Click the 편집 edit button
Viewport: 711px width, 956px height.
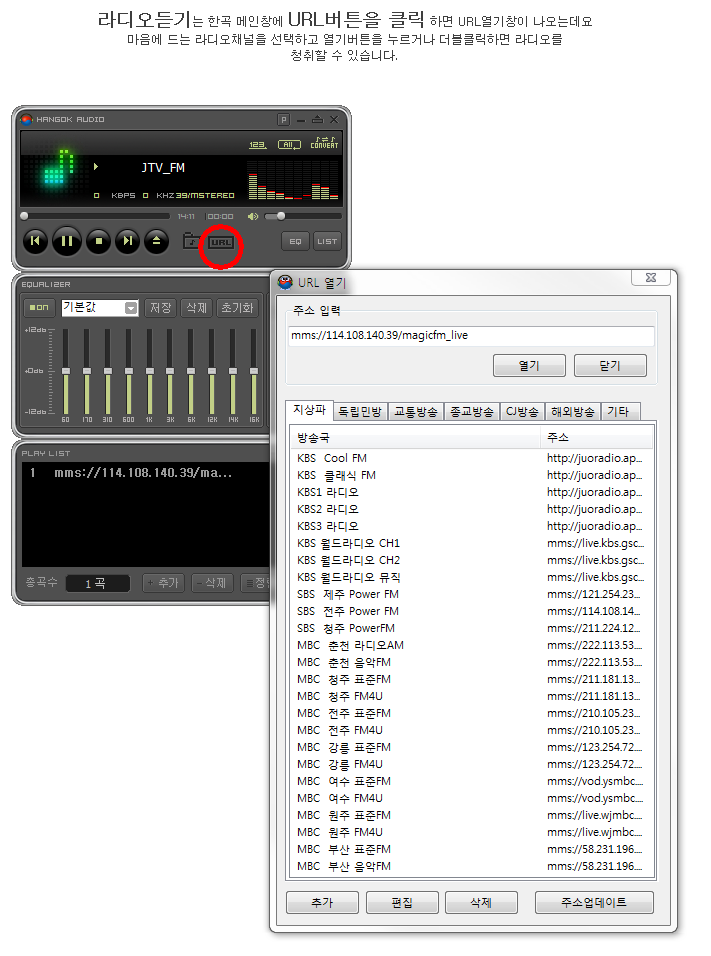pos(402,902)
